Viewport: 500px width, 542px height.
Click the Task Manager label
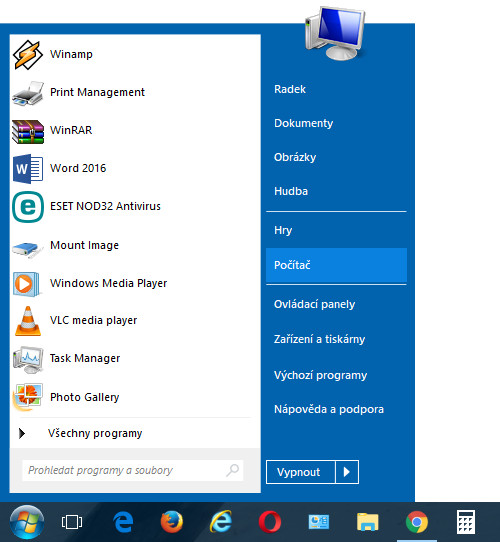(85, 358)
